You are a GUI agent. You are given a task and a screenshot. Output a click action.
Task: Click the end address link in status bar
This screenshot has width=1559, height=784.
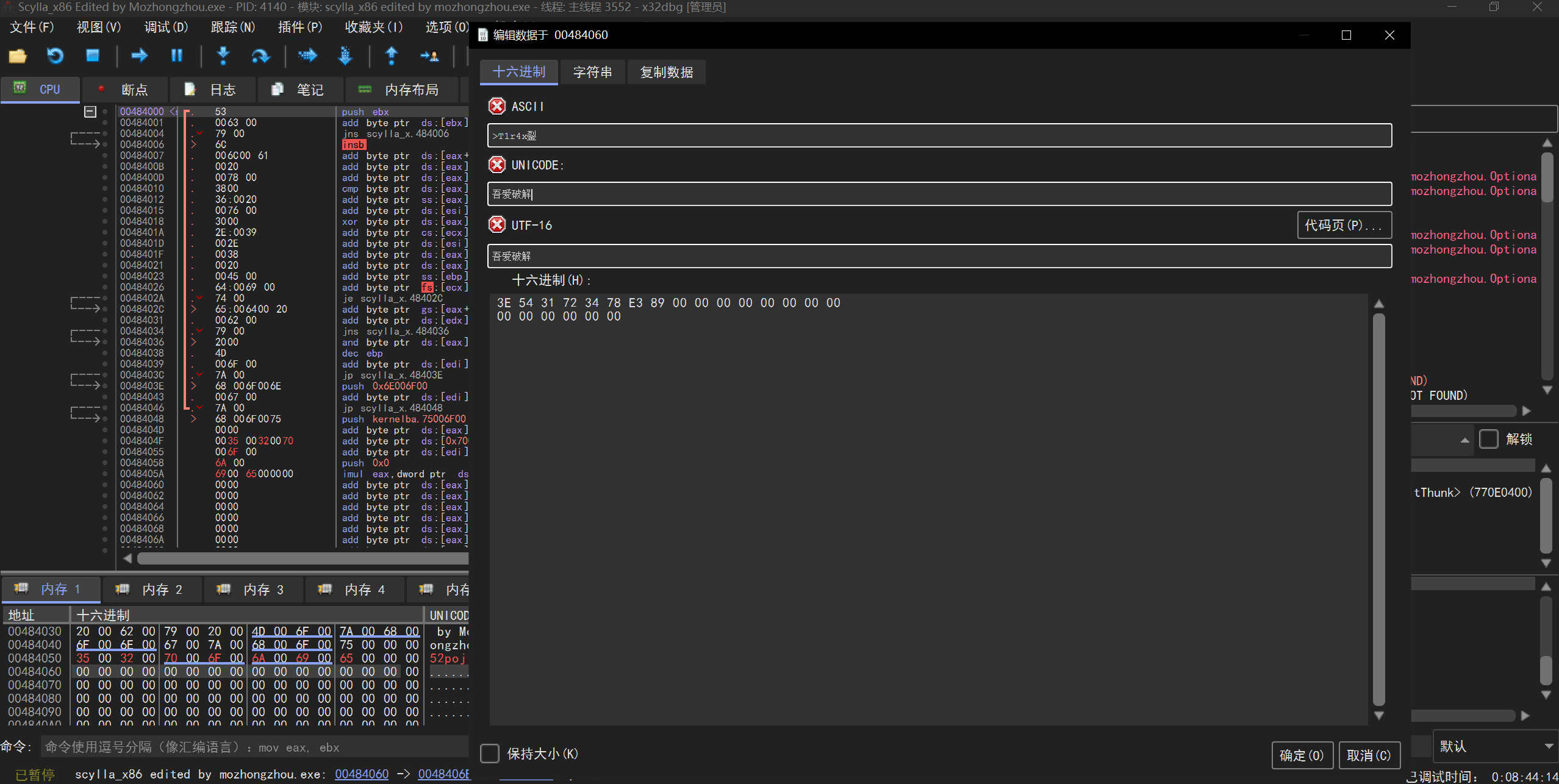tap(444, 774)
